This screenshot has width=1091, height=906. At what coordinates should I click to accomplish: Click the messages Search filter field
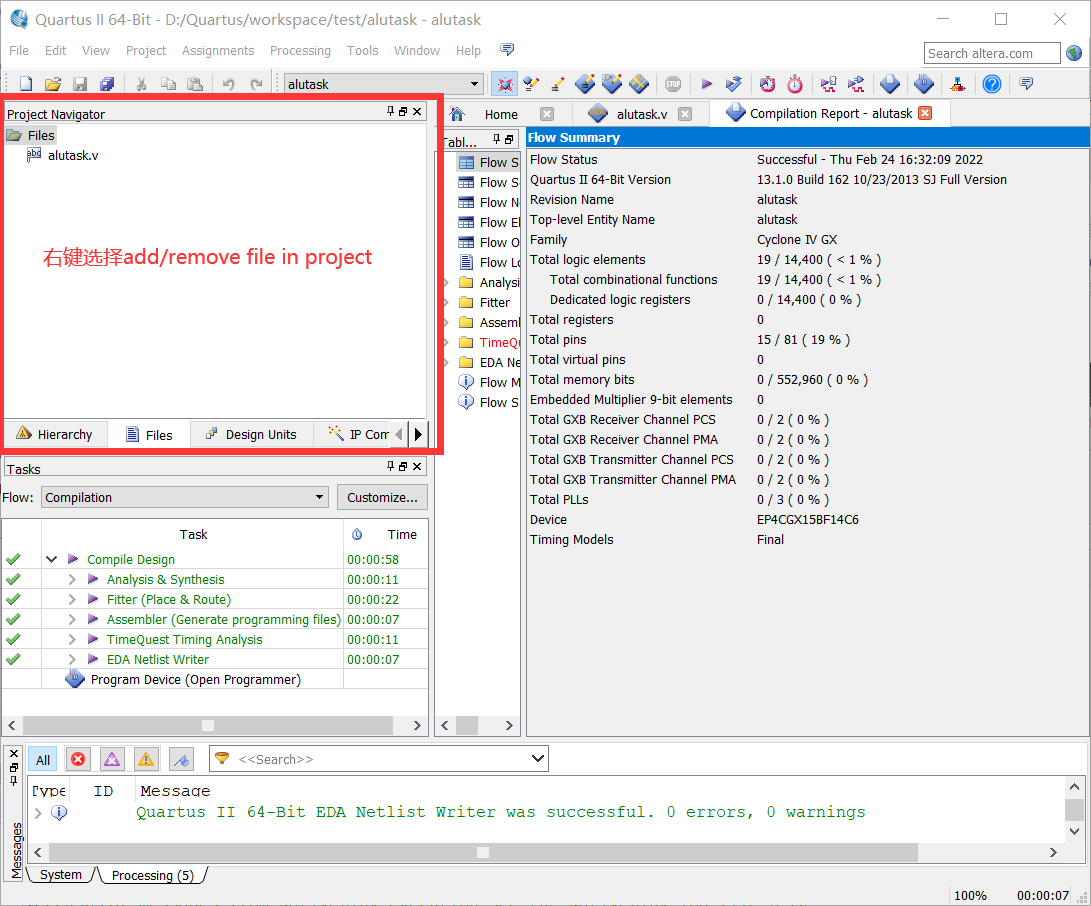click(379, 758)
